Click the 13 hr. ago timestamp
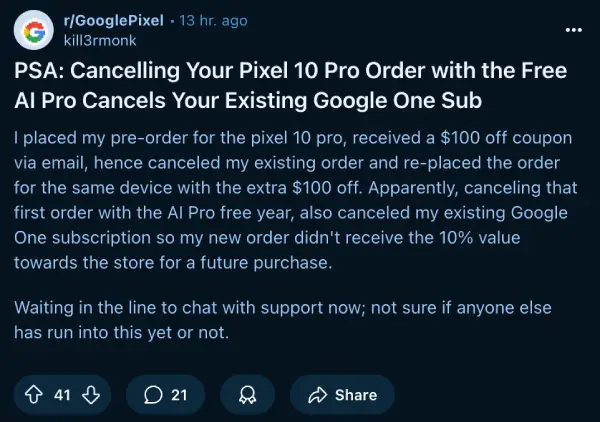 coord(214,20)
